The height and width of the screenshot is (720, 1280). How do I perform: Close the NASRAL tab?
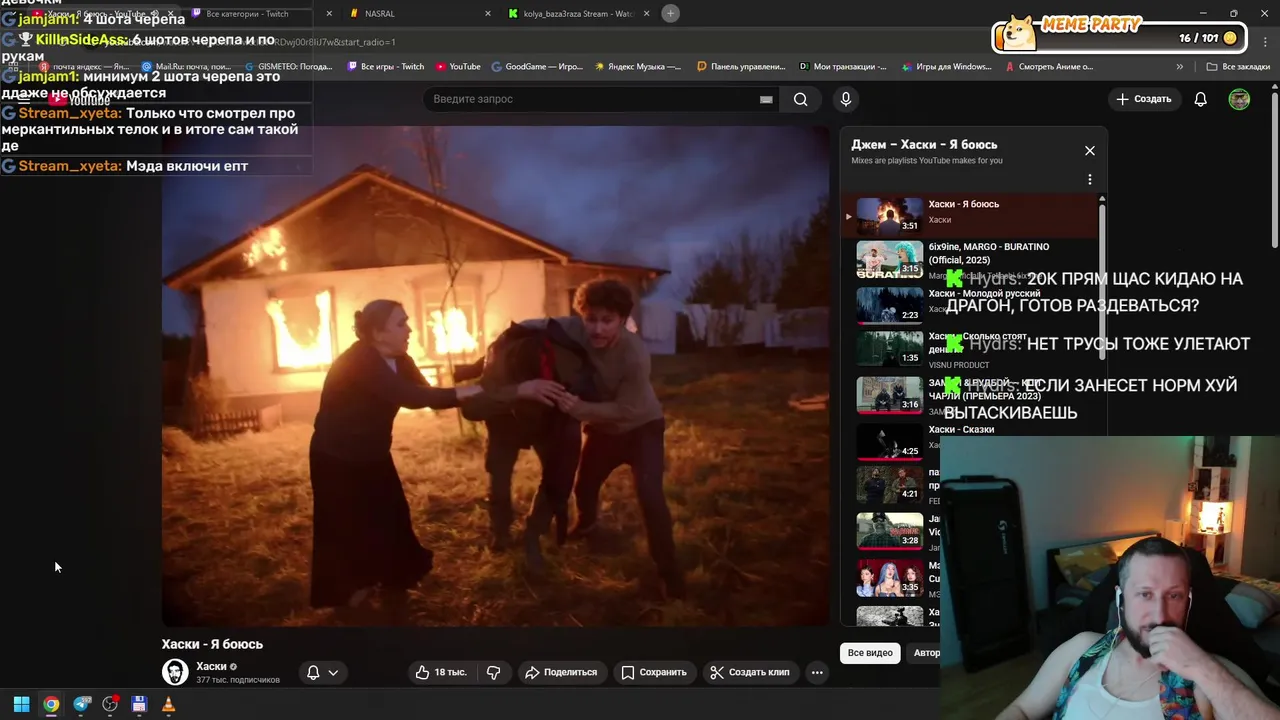pos(488,14)
